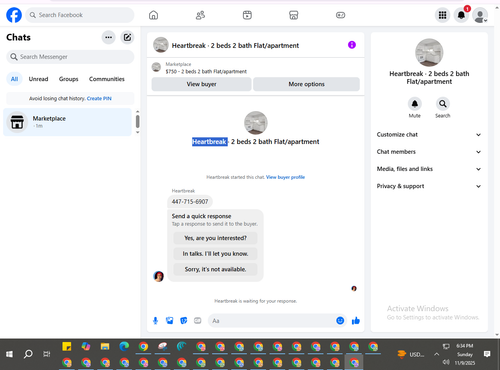Screen dimensions: 500x370
Task: Click the Create PIN link
Action: (x=99, y=98)
